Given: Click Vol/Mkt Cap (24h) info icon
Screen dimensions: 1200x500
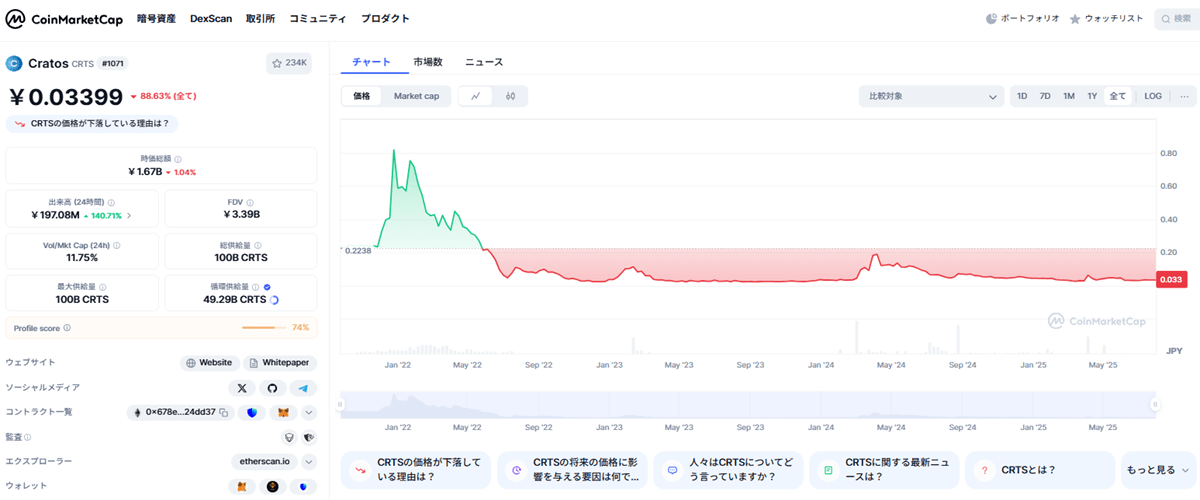Looking at the screenshot, I should click(117, 245).
